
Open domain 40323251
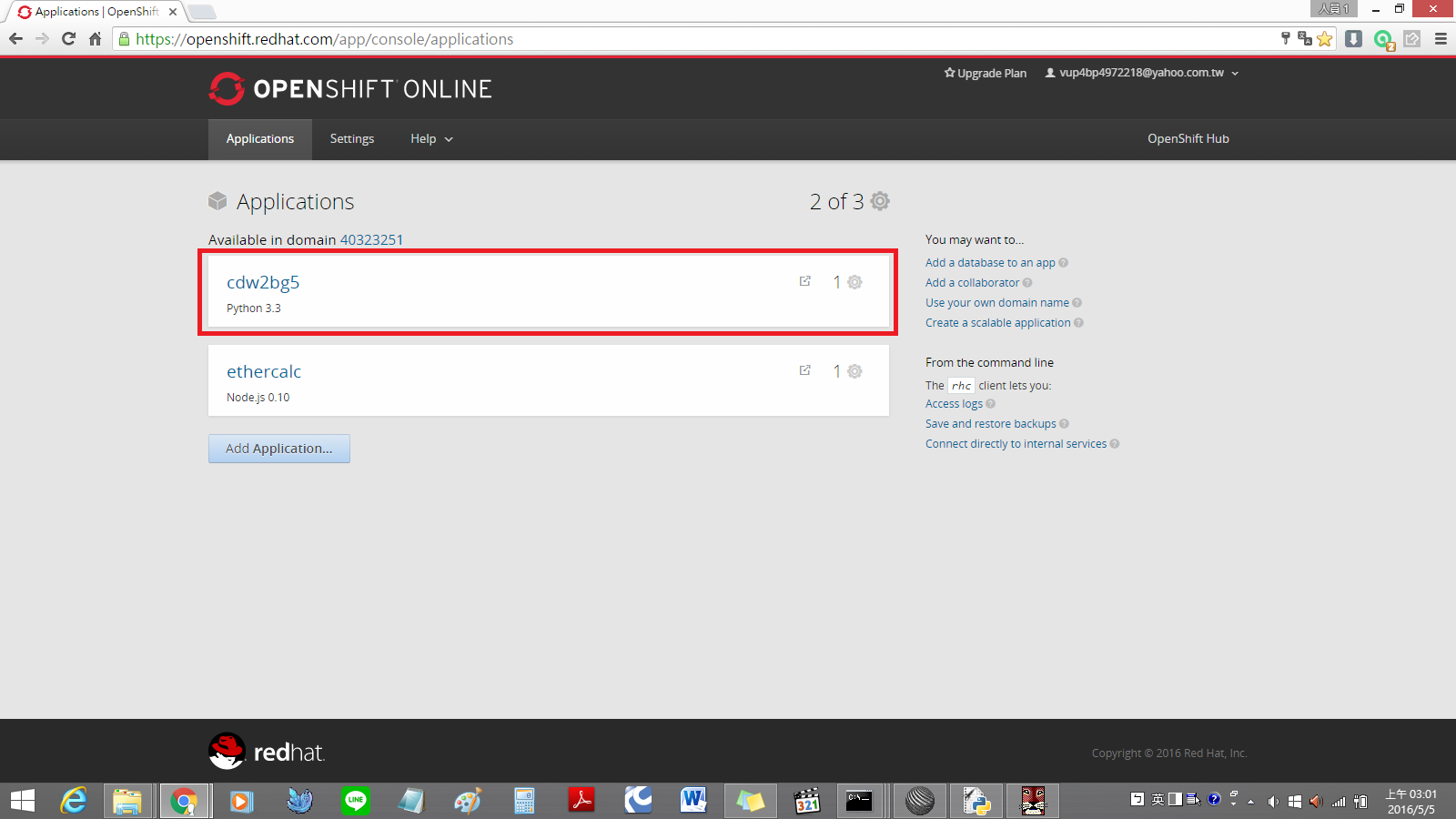click(371, 240)
